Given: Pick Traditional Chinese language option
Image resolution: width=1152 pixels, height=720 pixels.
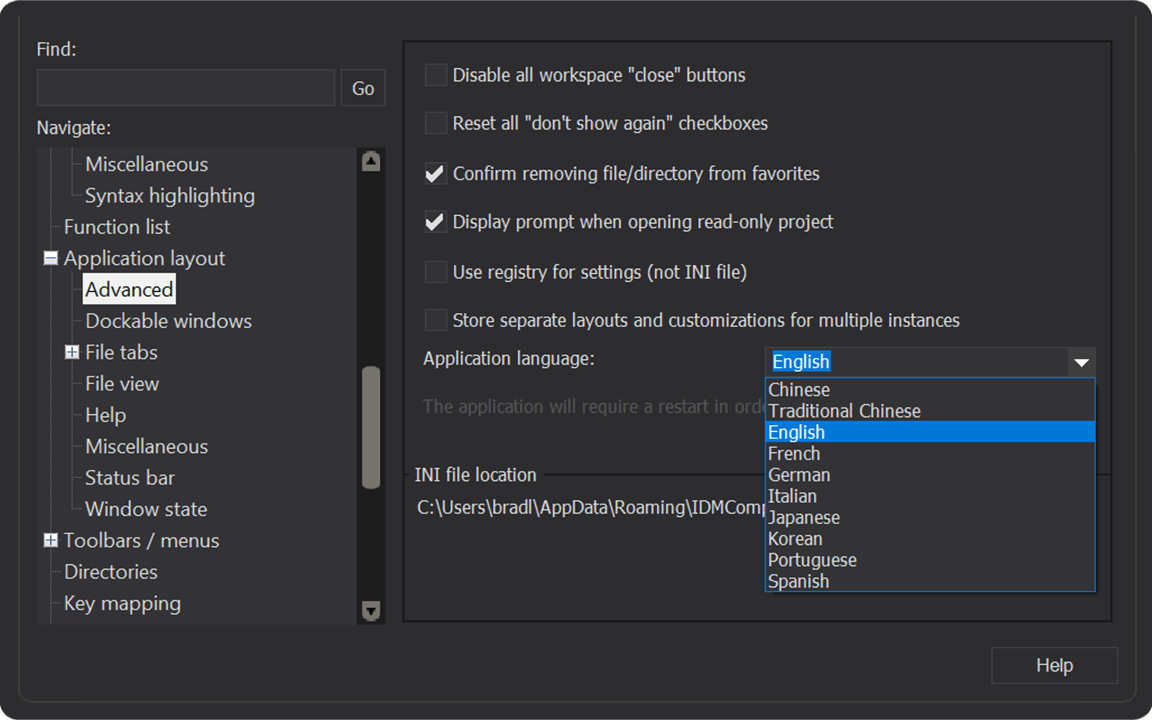Looking at the screenshot, I should (x=844, y=411).
